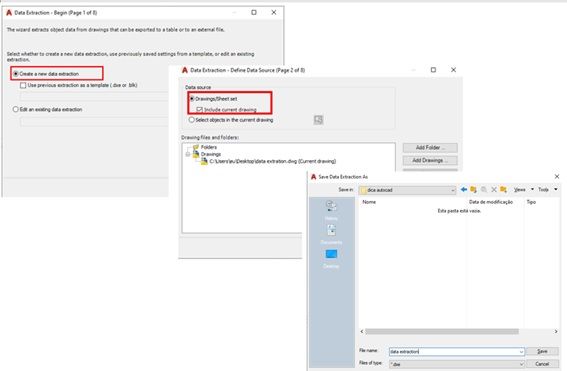
Task: Click the scroll right arrow in file list
Action: pos(556,331)
